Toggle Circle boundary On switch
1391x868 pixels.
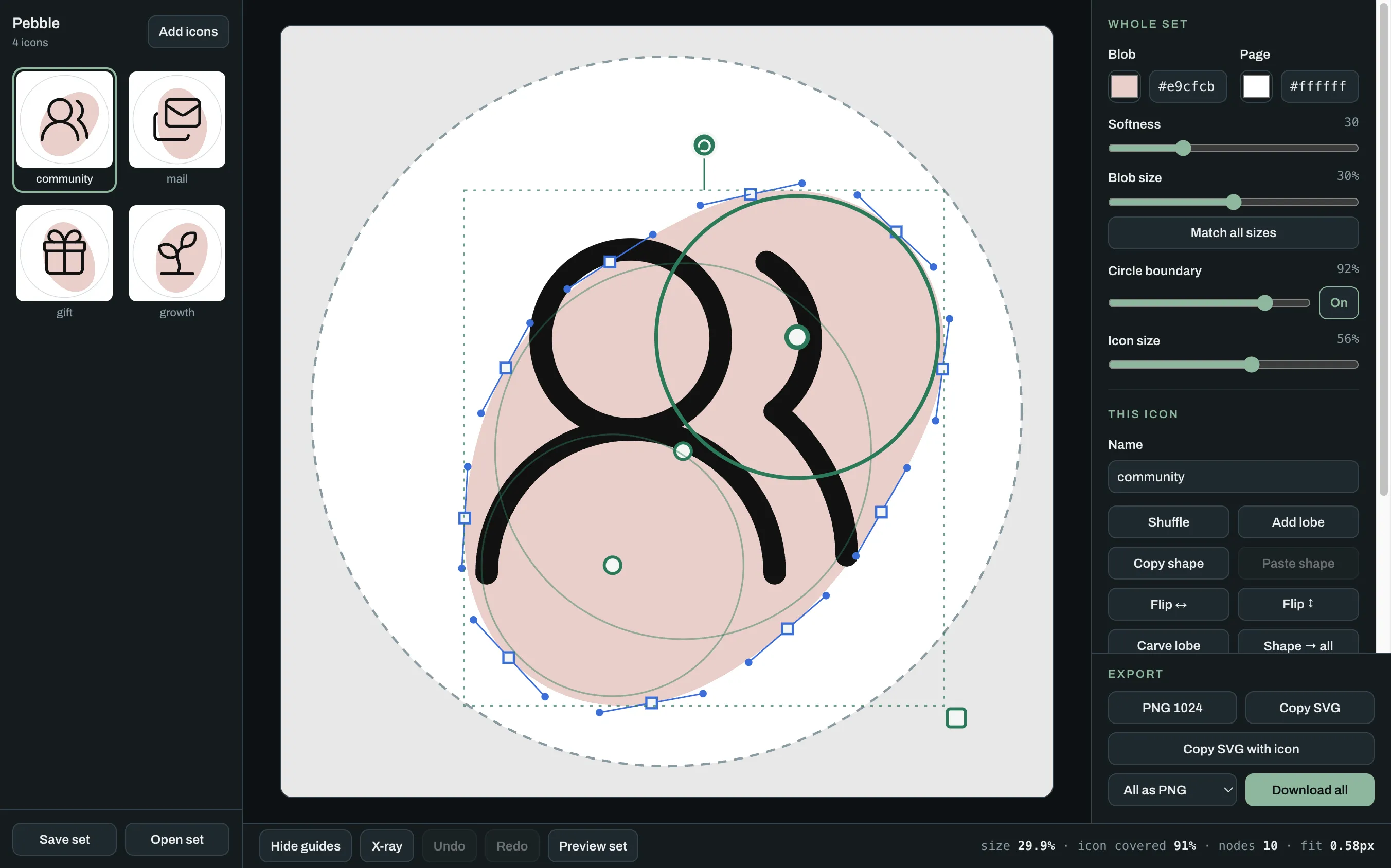1338,302
